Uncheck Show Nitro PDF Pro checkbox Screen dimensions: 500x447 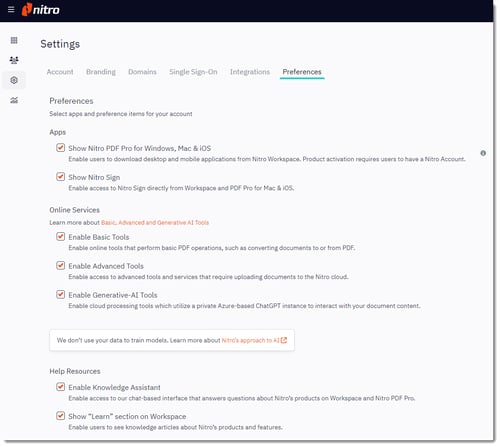[x=60, y=147]
